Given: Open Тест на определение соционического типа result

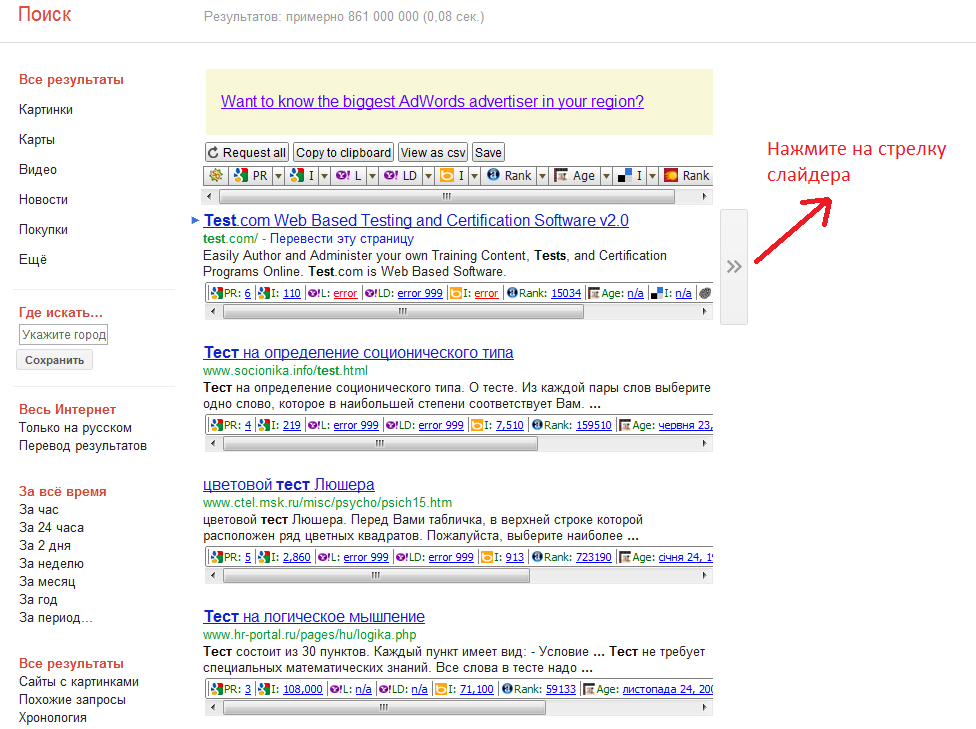Looking at the screenshot, I should click(358, 352).
